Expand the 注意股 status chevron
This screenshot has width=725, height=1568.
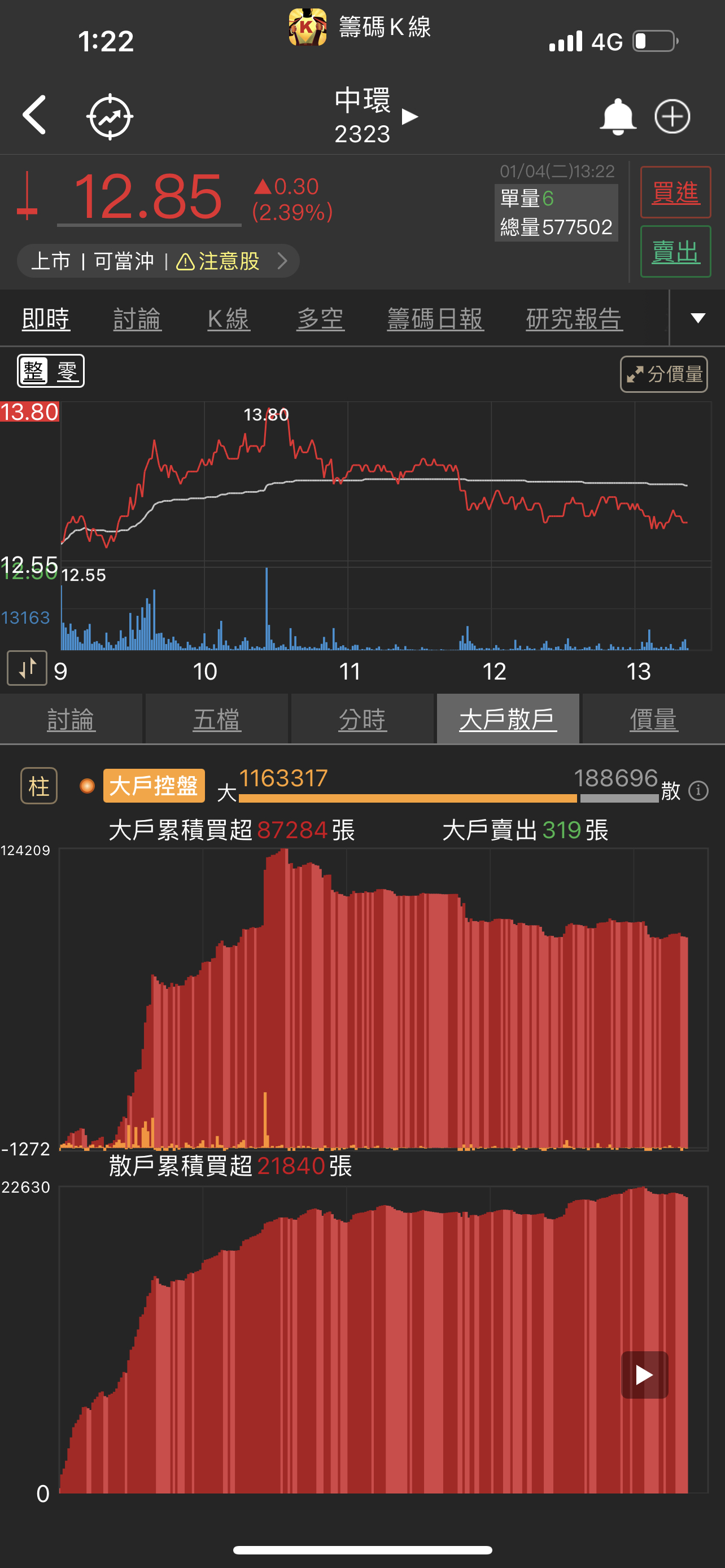282,261
